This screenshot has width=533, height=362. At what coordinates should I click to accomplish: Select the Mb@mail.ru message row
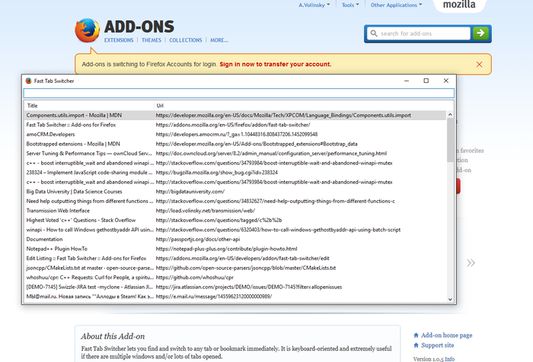pyautogui.click(x=235, y=296)
